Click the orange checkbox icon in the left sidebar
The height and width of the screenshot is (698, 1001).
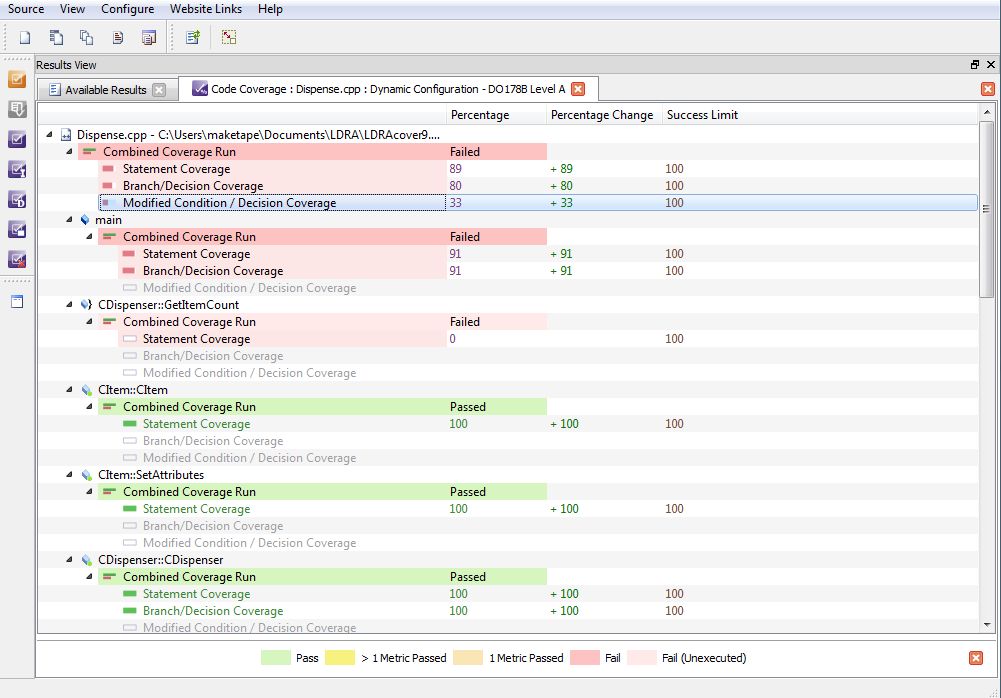(17, 79)
